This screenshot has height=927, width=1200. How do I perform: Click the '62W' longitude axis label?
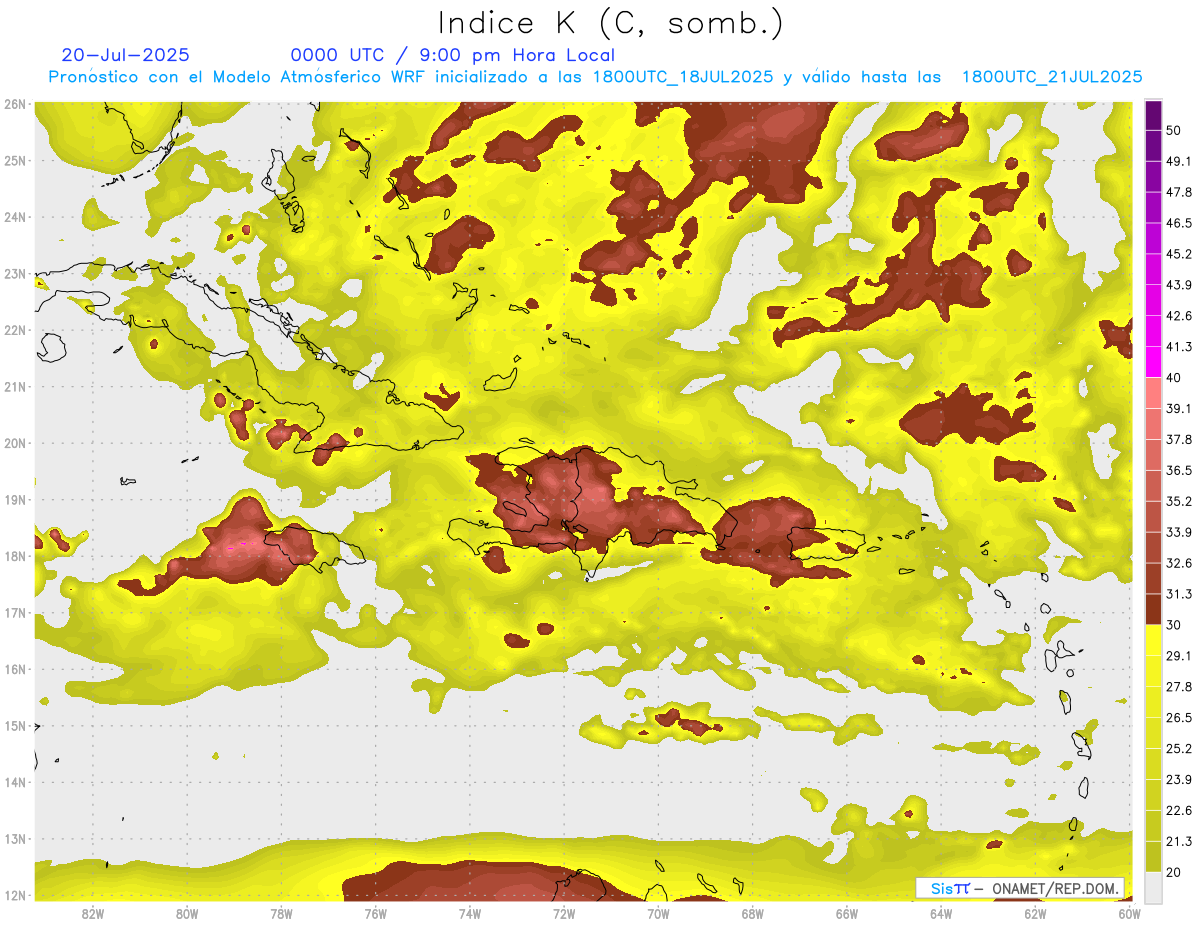[1036, 913]
